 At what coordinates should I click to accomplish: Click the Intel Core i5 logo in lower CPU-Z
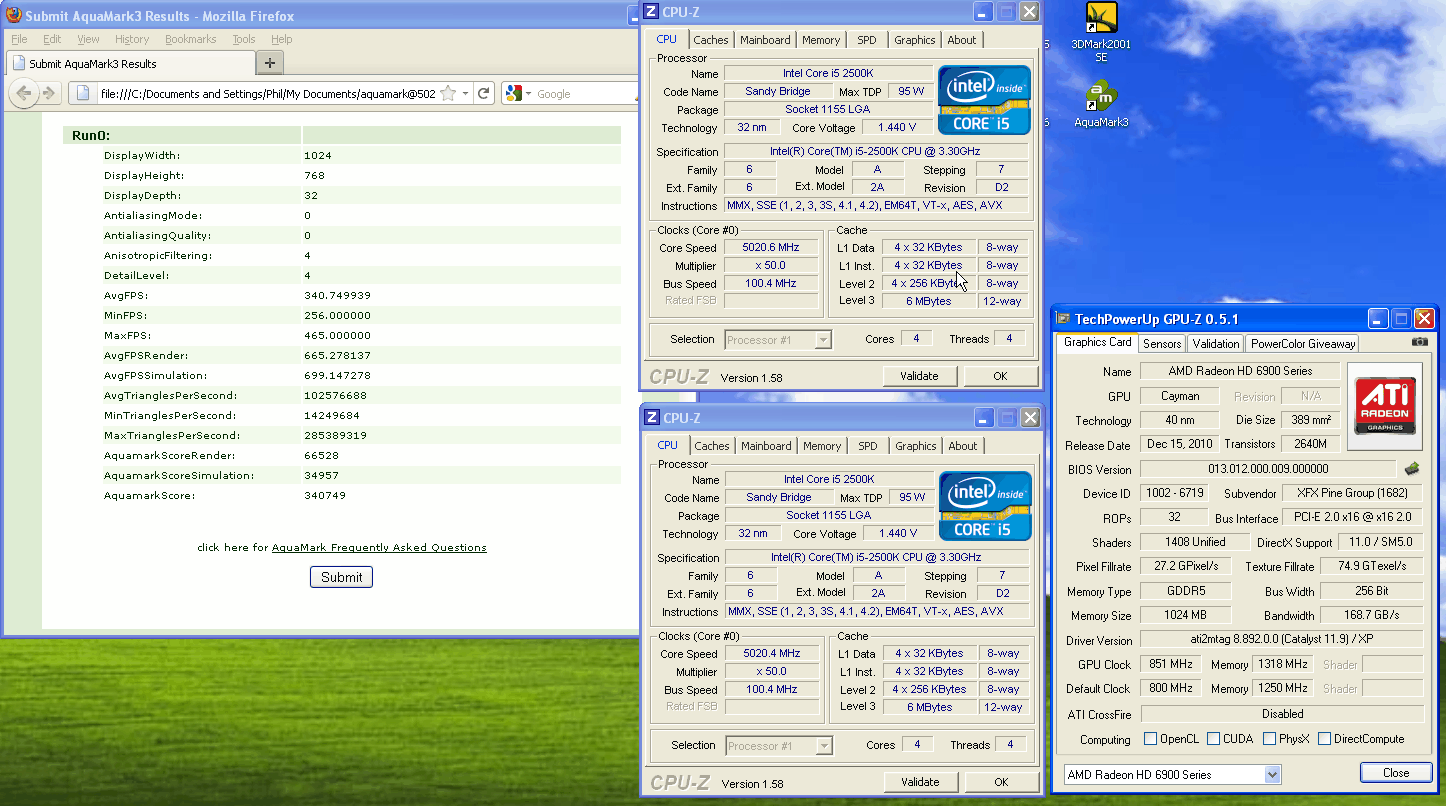coord(985,506)
